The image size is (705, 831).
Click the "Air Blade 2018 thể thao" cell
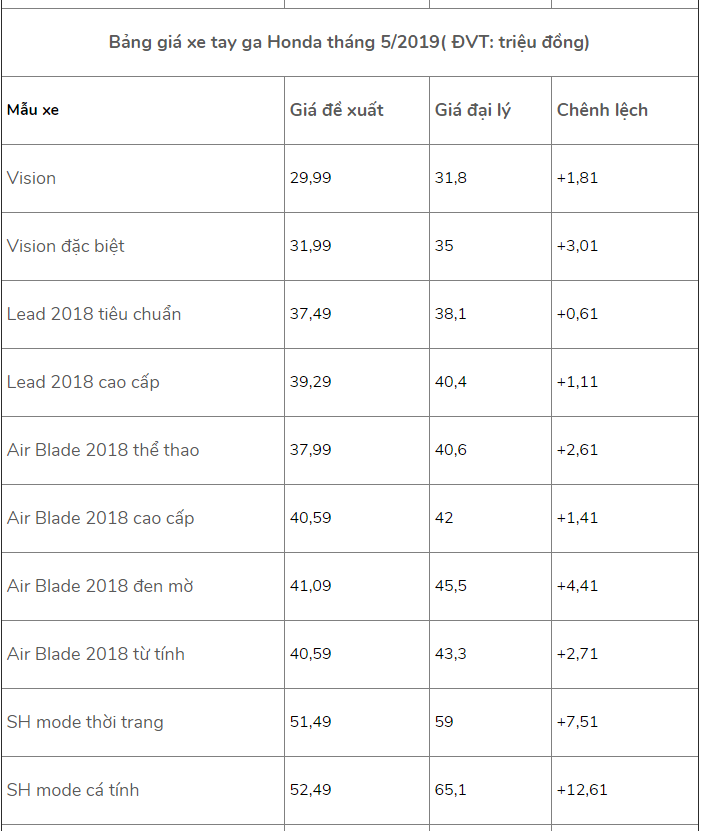[x=103, y=450]
